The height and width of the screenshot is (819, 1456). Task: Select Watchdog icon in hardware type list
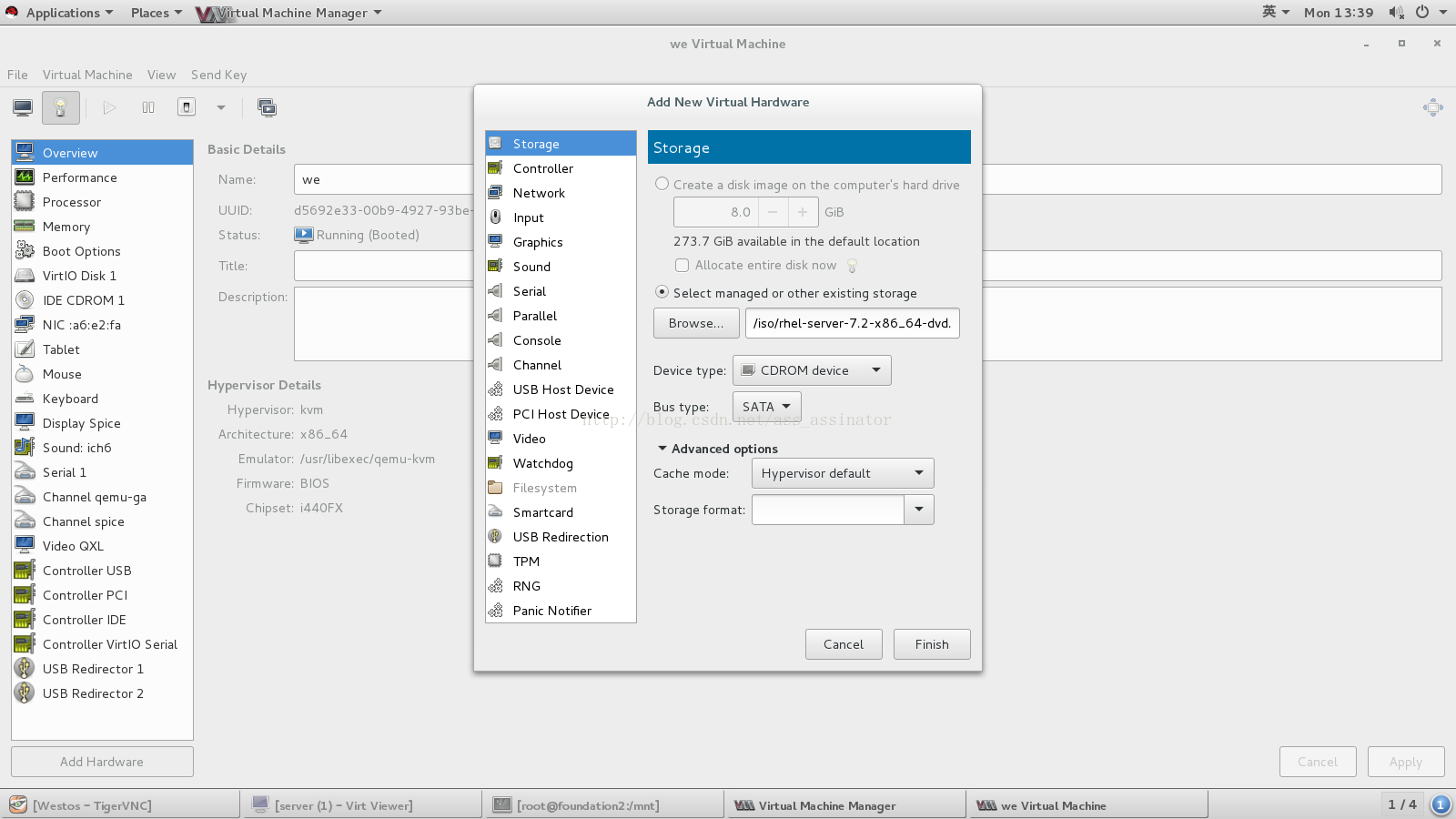[x=496, y=462]
